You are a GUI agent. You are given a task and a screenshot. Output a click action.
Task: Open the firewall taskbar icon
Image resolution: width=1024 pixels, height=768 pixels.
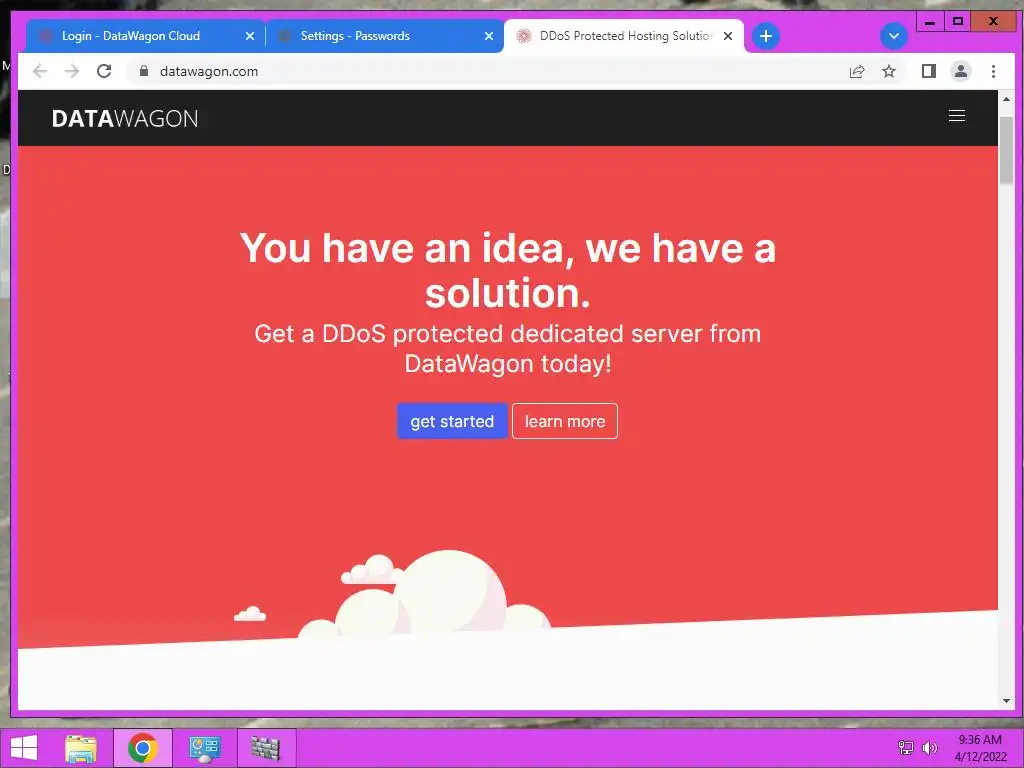coord(266,748)
